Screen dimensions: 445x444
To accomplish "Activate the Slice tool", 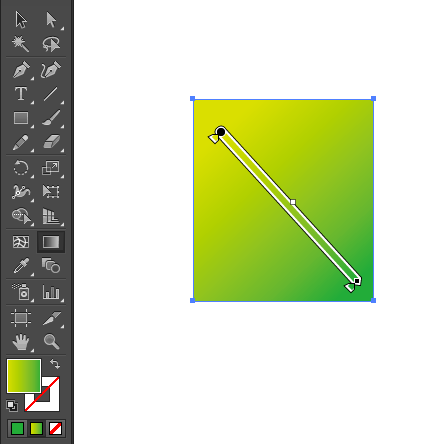I will [x=51, y=318].
